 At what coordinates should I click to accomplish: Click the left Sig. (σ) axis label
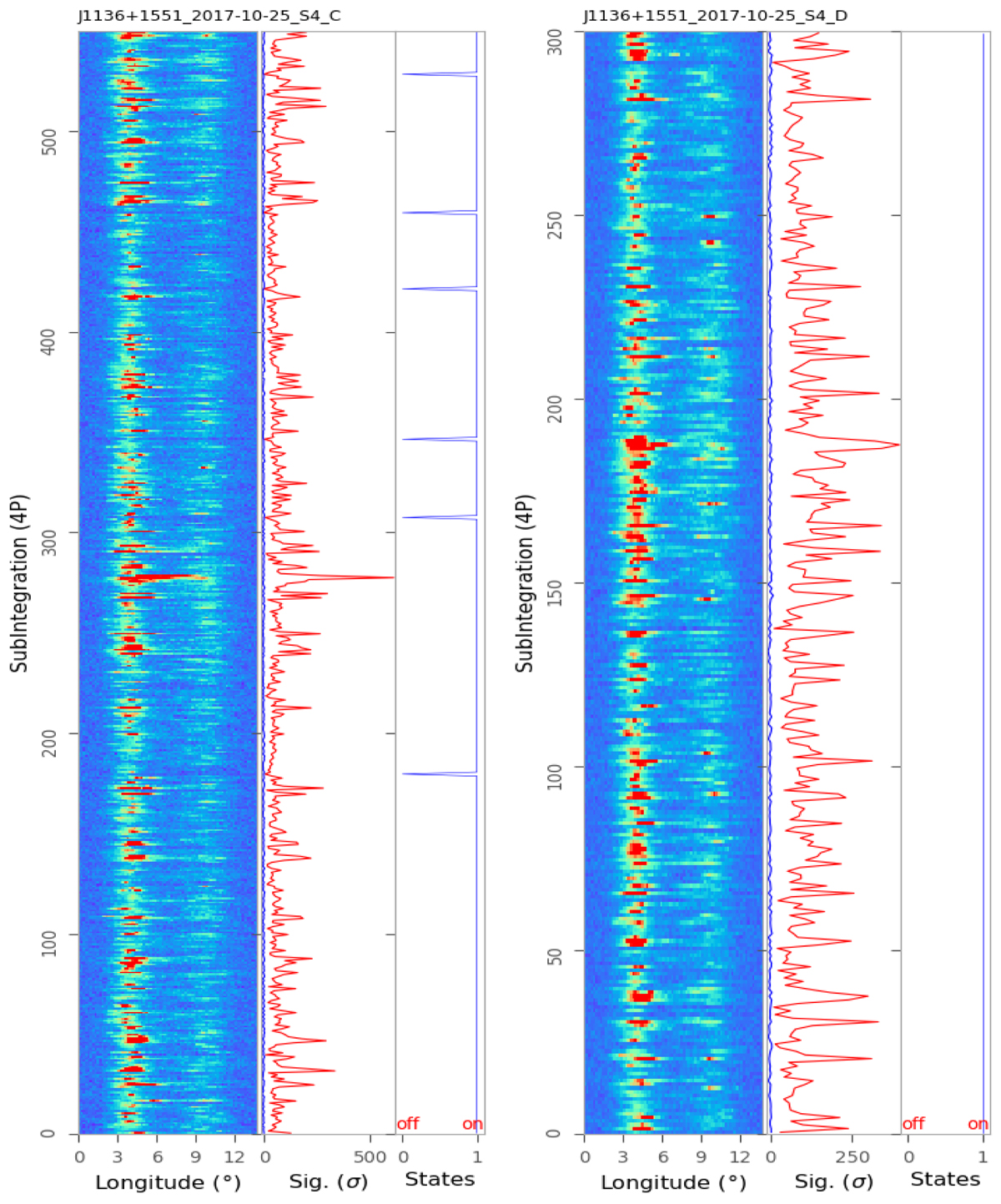[x=328, y=1181]
